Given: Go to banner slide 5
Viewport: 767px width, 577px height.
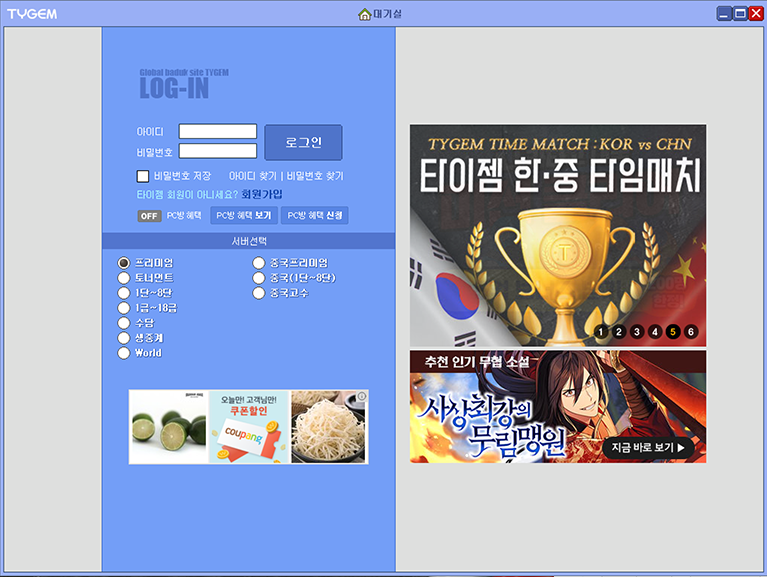Looking at the screenshot, I should pyautogui.click(x=673, y=332).
